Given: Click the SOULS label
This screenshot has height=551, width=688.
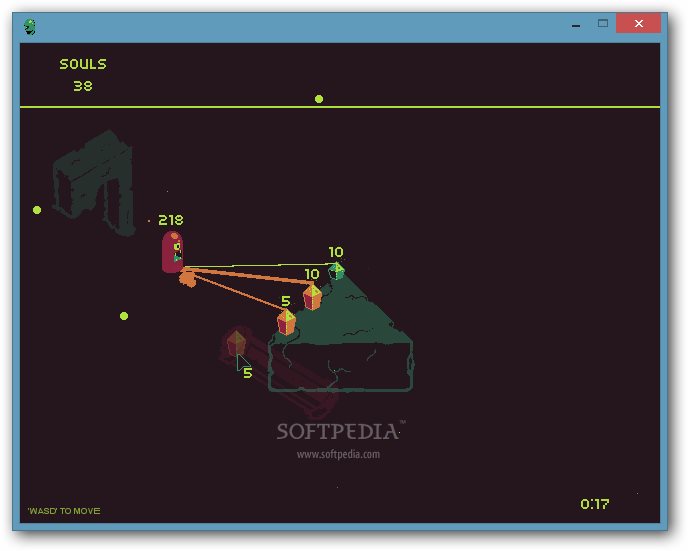Looking at the screenshot, I should (83, 64).
